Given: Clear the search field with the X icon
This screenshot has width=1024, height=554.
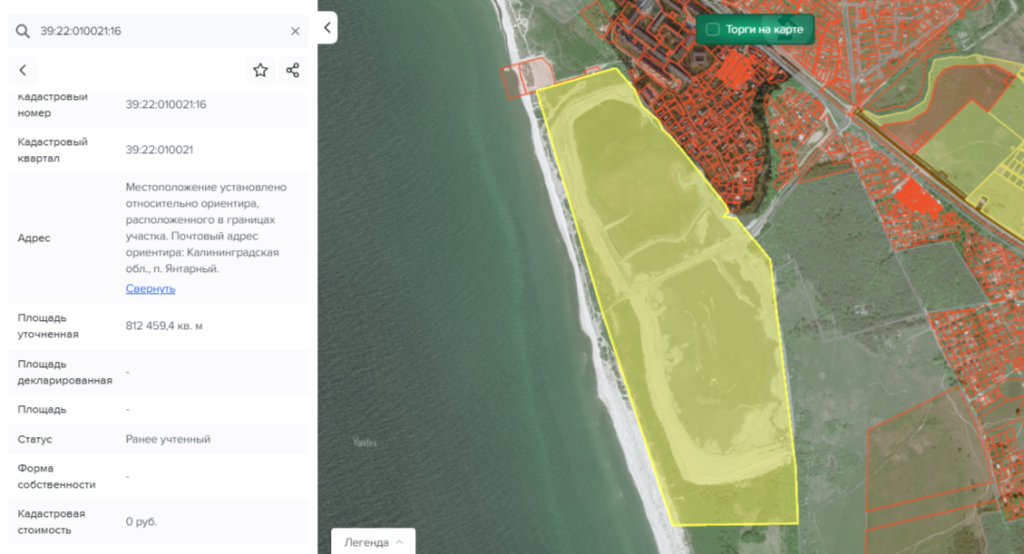Looking at the screenshot, I should click(x=295, y=31).
